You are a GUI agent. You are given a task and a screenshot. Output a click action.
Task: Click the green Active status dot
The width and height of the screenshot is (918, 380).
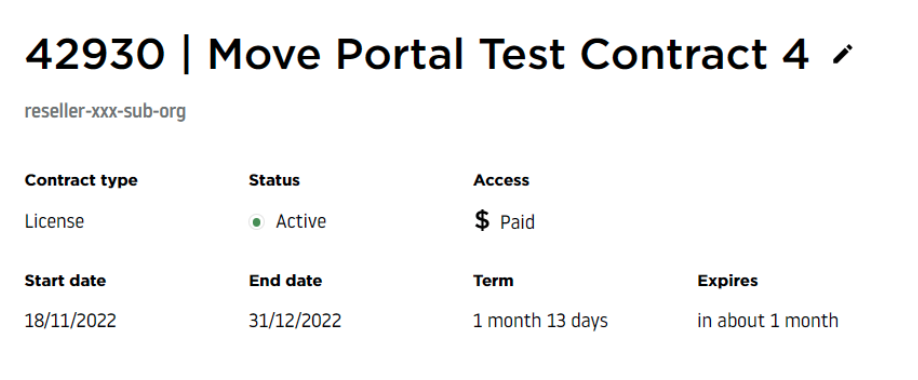tap(256, 222)
